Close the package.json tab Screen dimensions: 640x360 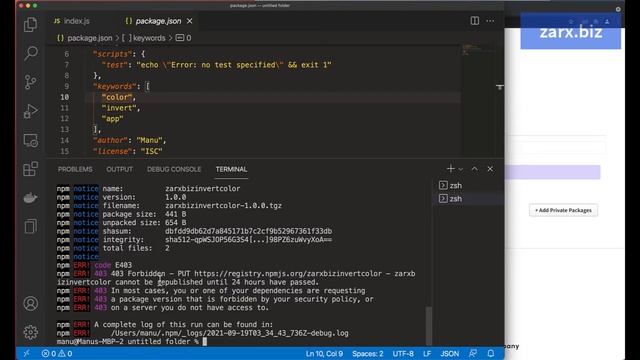point(189,21)
